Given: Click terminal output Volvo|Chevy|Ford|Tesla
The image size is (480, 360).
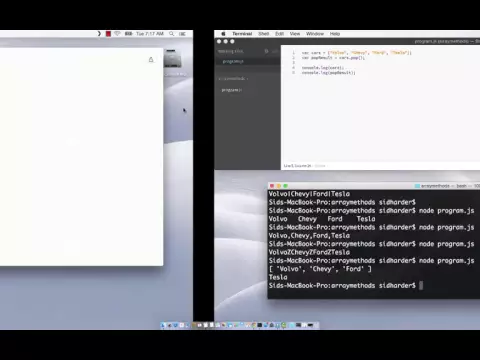Looking at the screenshot, I should click(309, 194).
